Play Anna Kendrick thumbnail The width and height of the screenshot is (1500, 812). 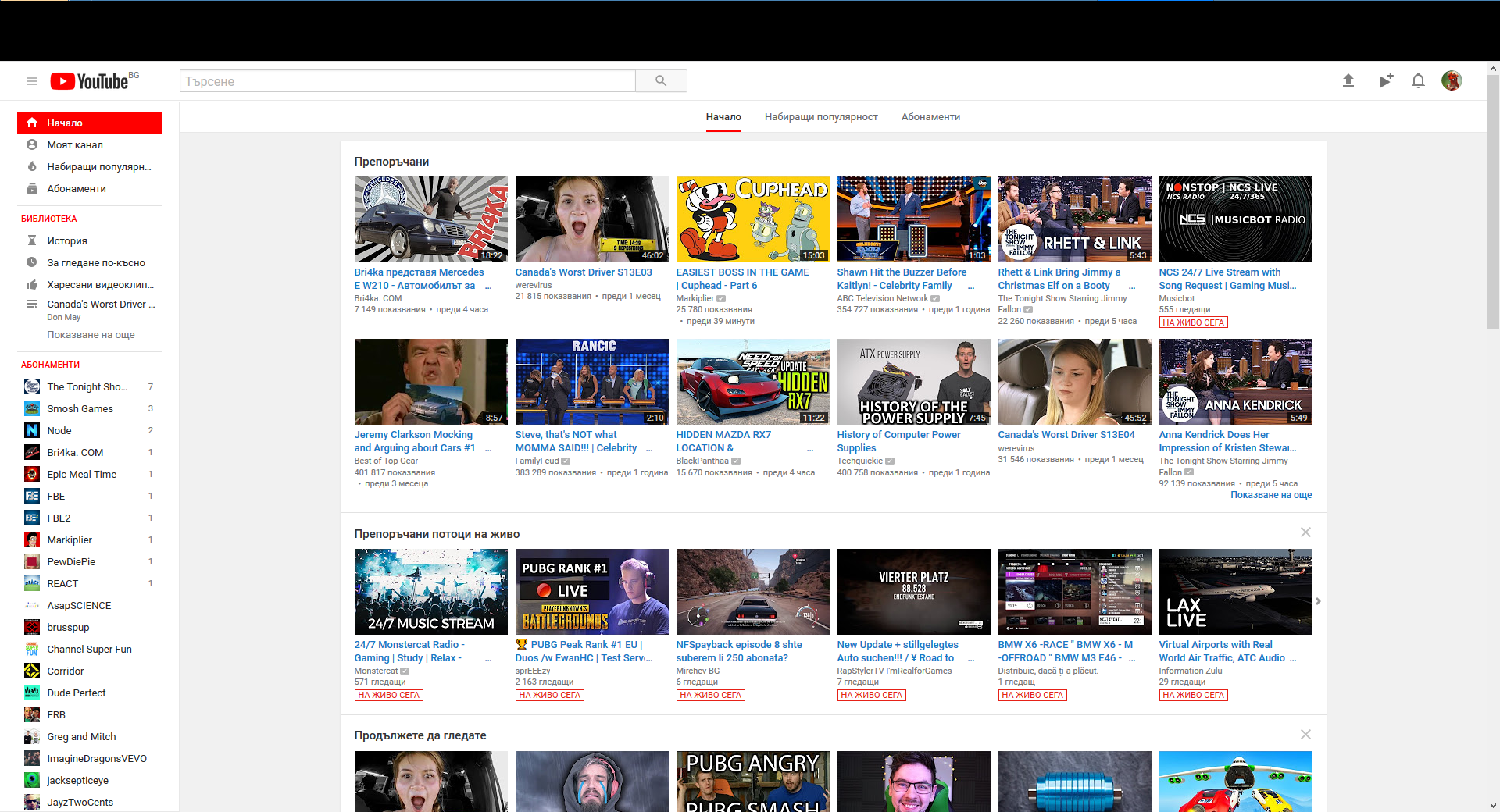point(1235,382)
